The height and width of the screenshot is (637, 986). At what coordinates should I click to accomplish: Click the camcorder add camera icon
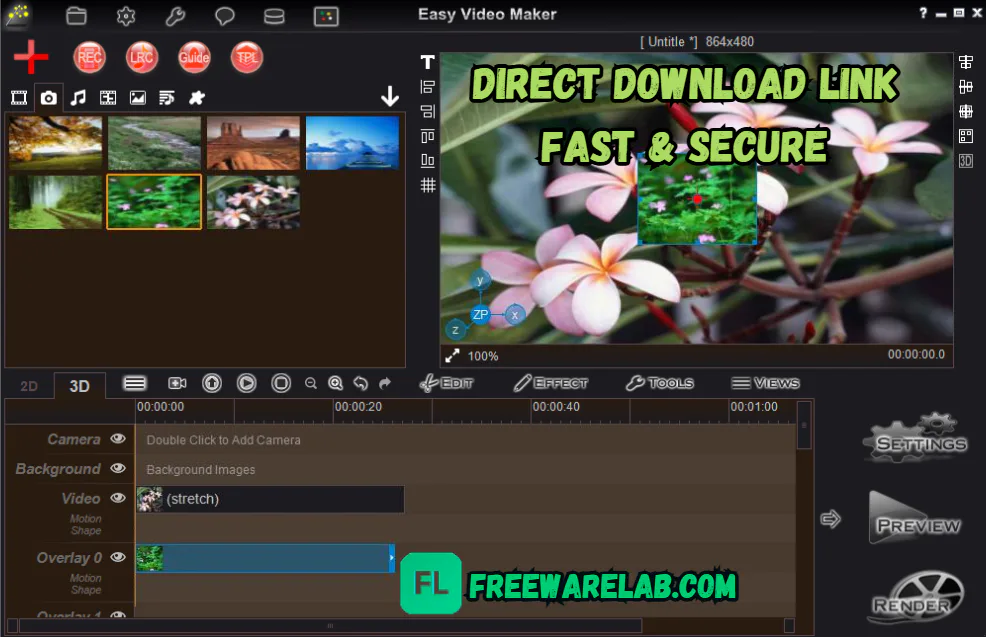tap(177, 383)
